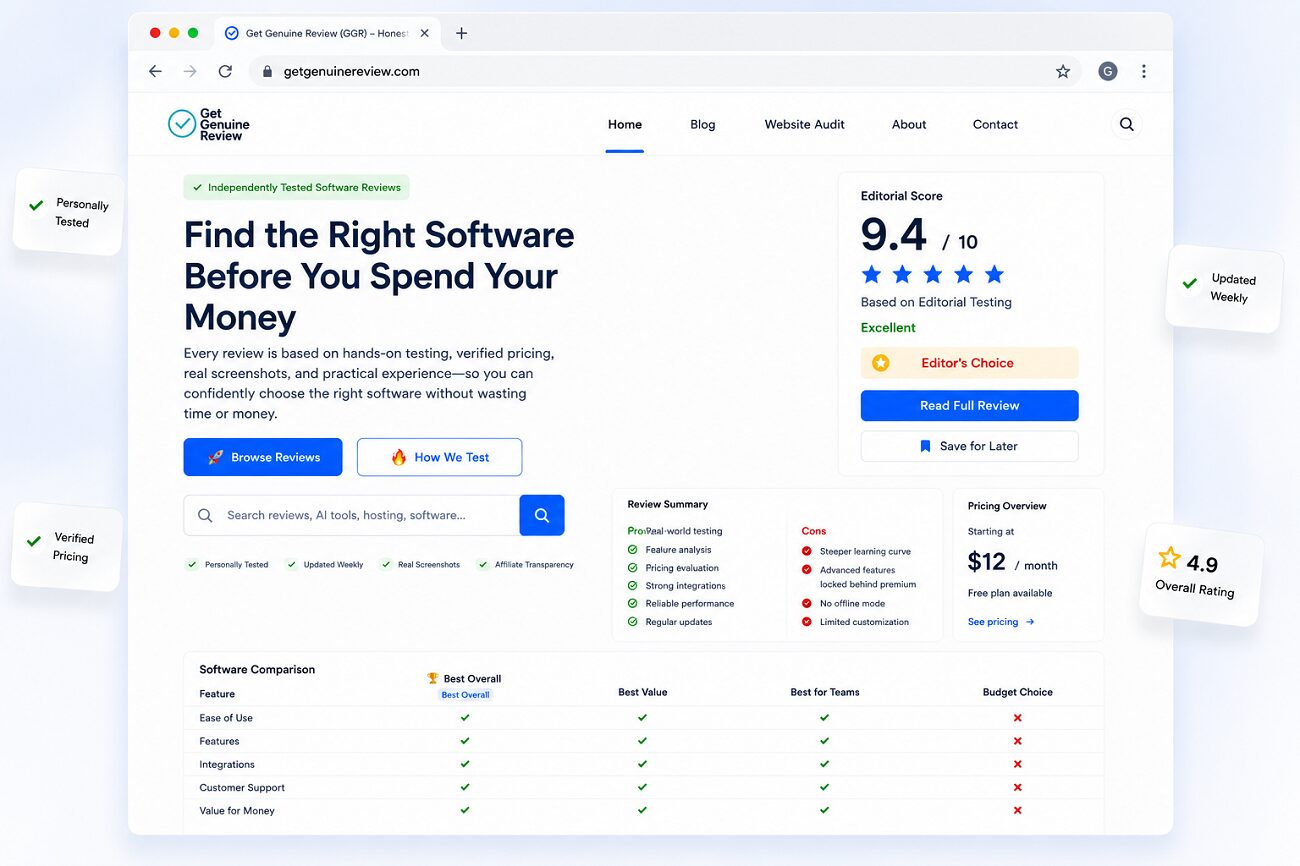This screenshot has height=866, width=1300.
Task: Click the red icon beside No offline mode
Action: pyautogui.click(x=807, y=603)
